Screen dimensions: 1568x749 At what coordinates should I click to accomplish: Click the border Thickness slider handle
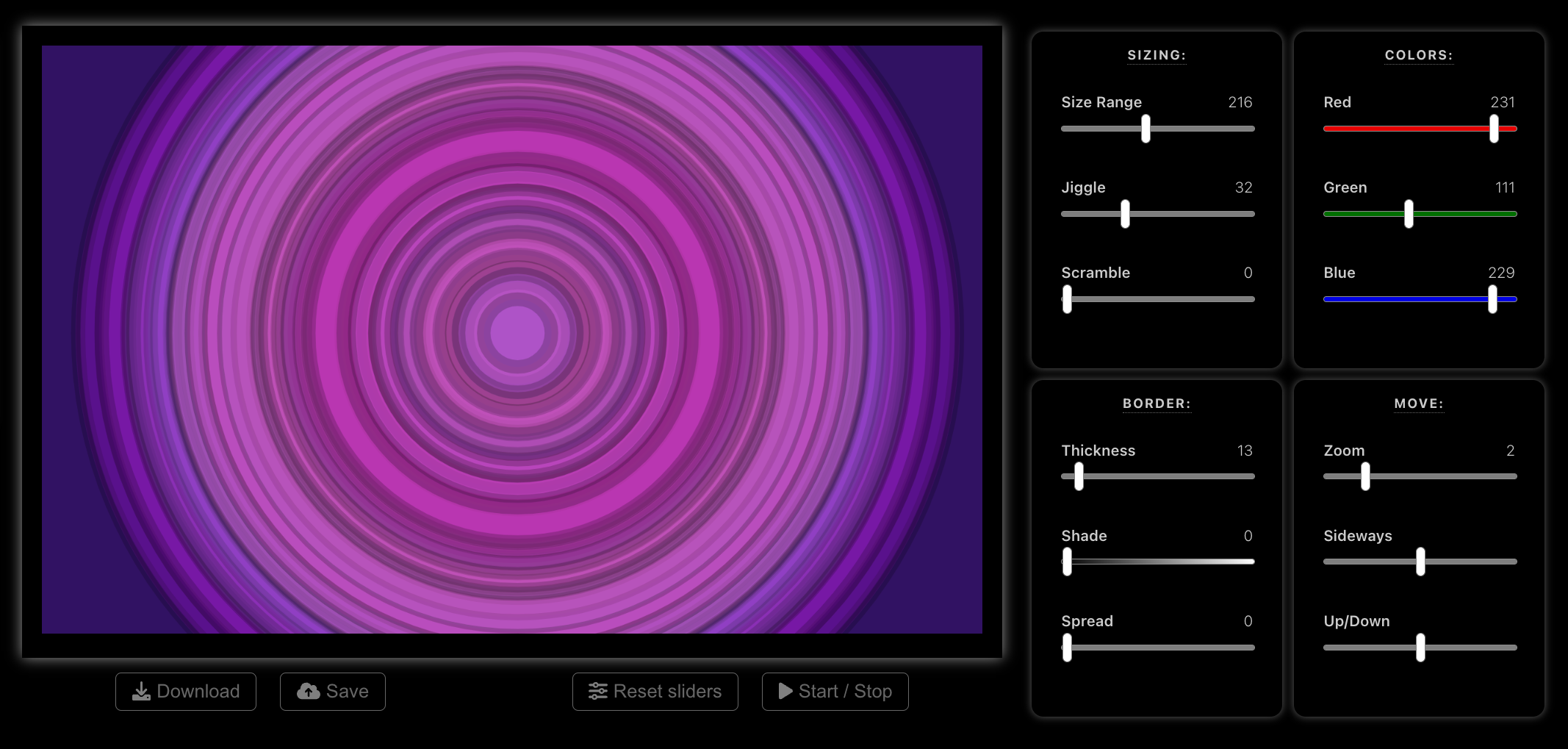1079,476
